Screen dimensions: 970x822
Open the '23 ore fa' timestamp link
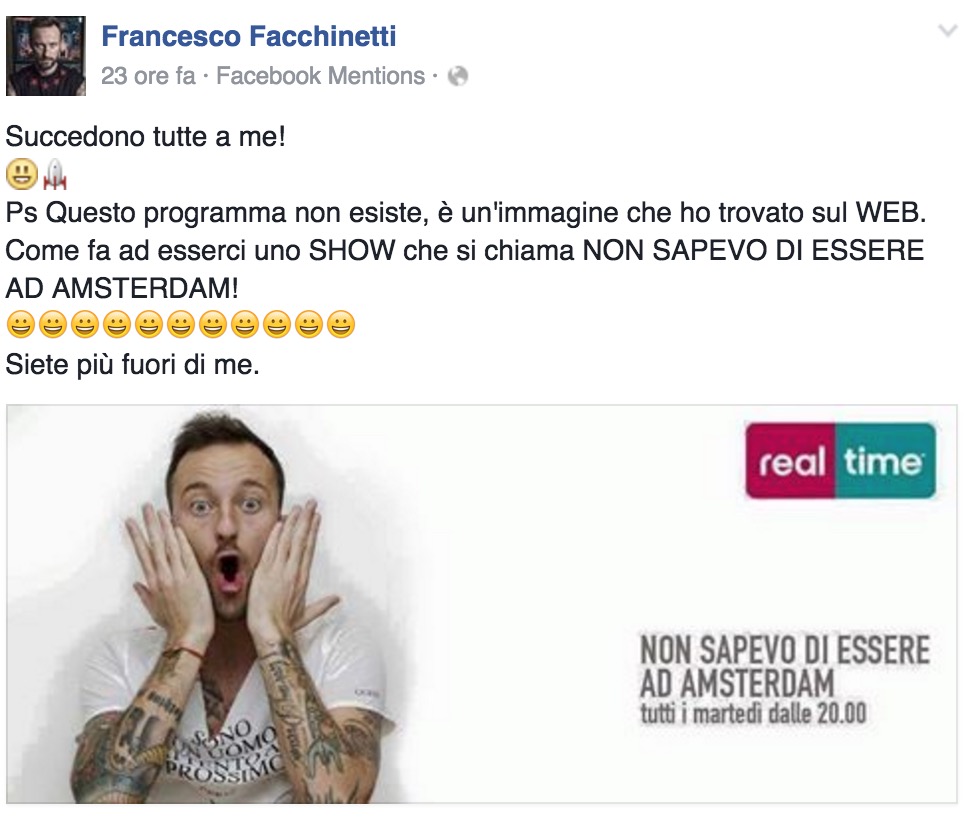click(x=148, y=76)
